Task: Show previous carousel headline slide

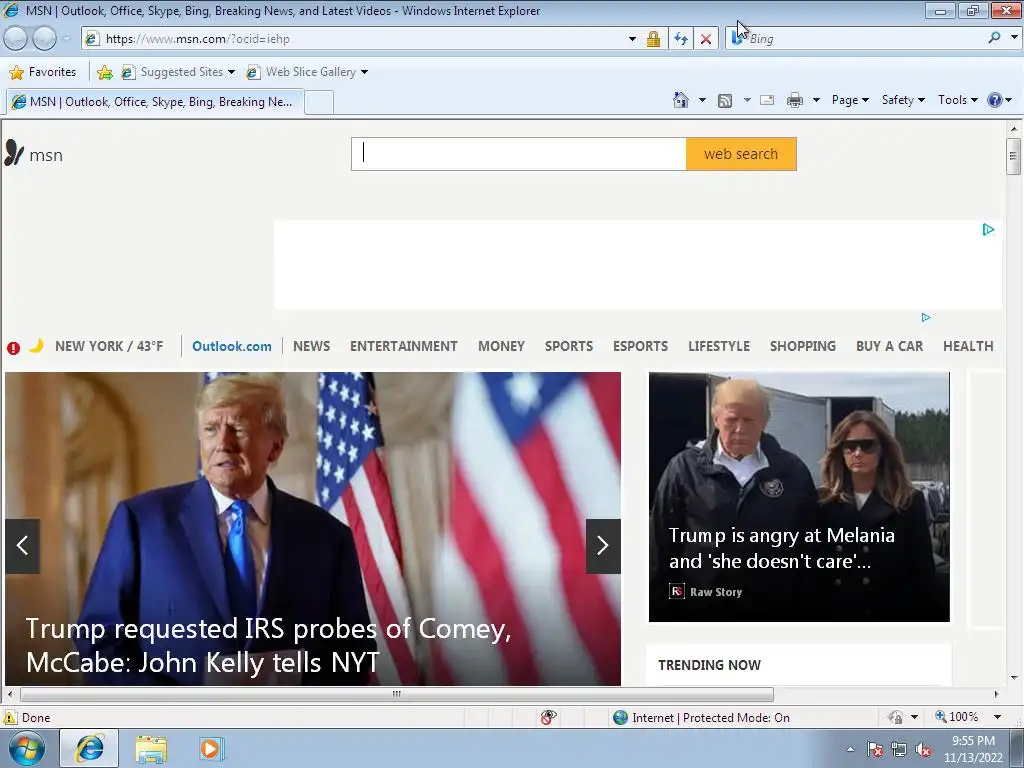Action: point(23,546)
